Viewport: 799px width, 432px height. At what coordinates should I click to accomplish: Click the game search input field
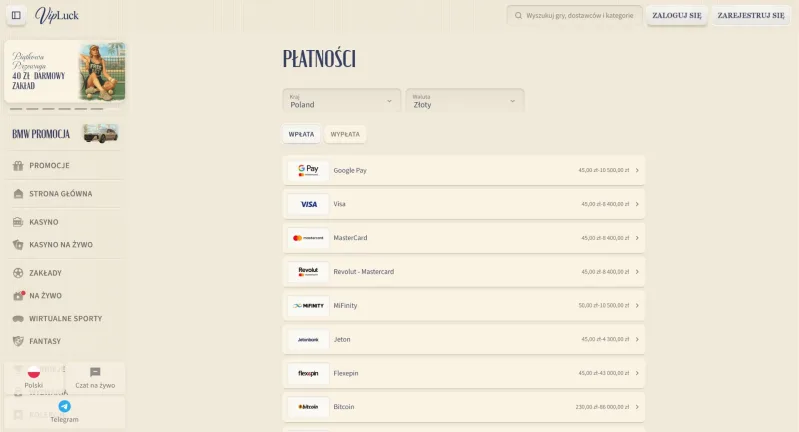[x=574, y=16]
